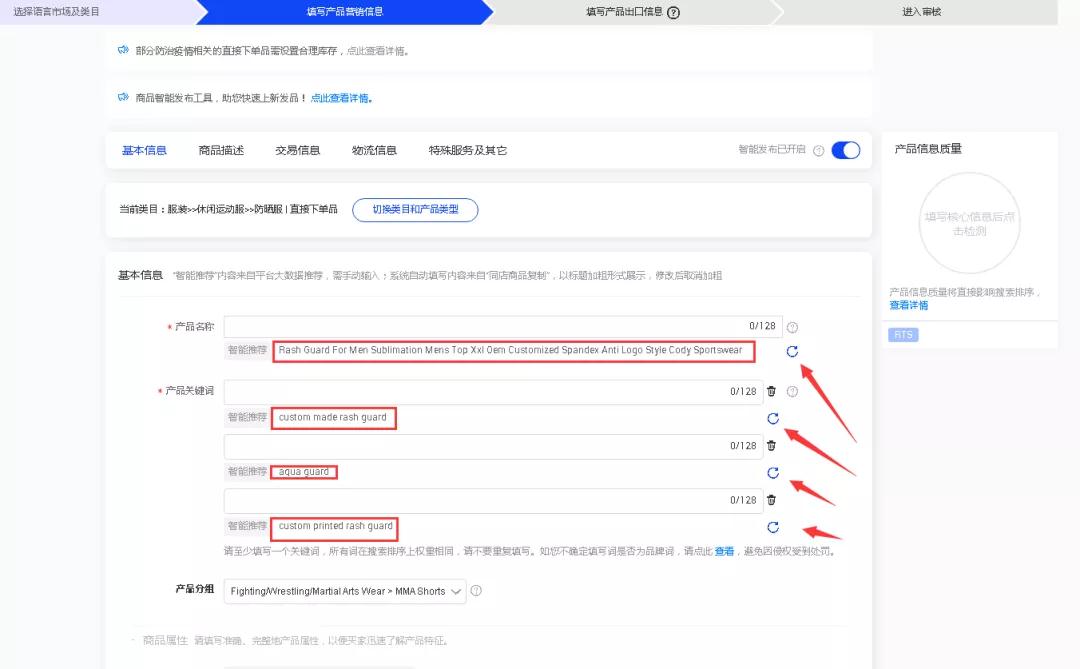Delete the first product keyword input
This screenshot has height=669, width=1080.
click(772, 390)
